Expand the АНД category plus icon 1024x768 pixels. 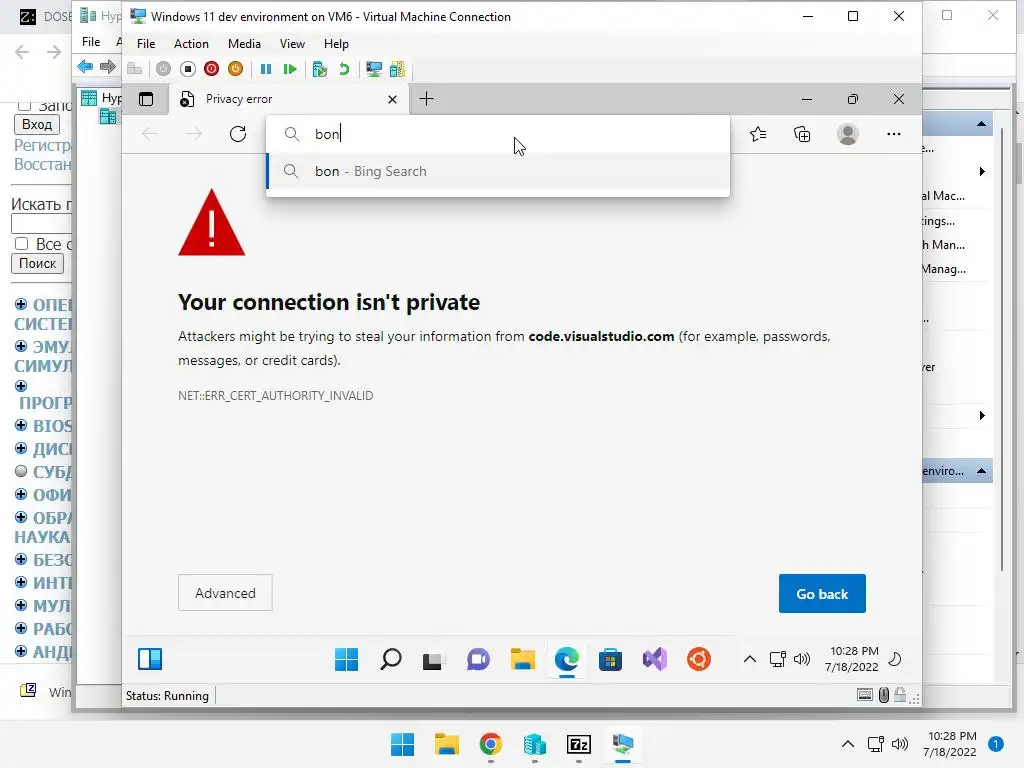(21, 651)
